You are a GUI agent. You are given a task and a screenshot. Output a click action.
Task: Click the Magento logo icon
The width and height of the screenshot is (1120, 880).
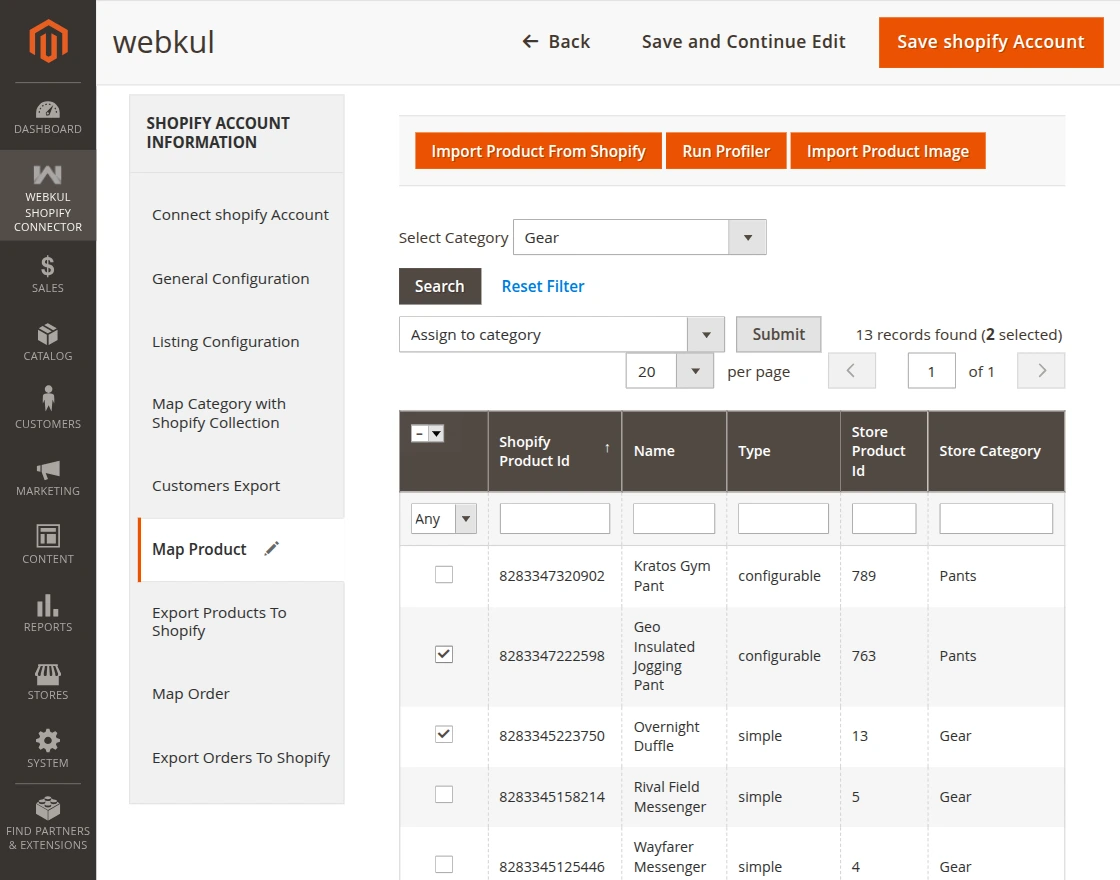point(48,40)
